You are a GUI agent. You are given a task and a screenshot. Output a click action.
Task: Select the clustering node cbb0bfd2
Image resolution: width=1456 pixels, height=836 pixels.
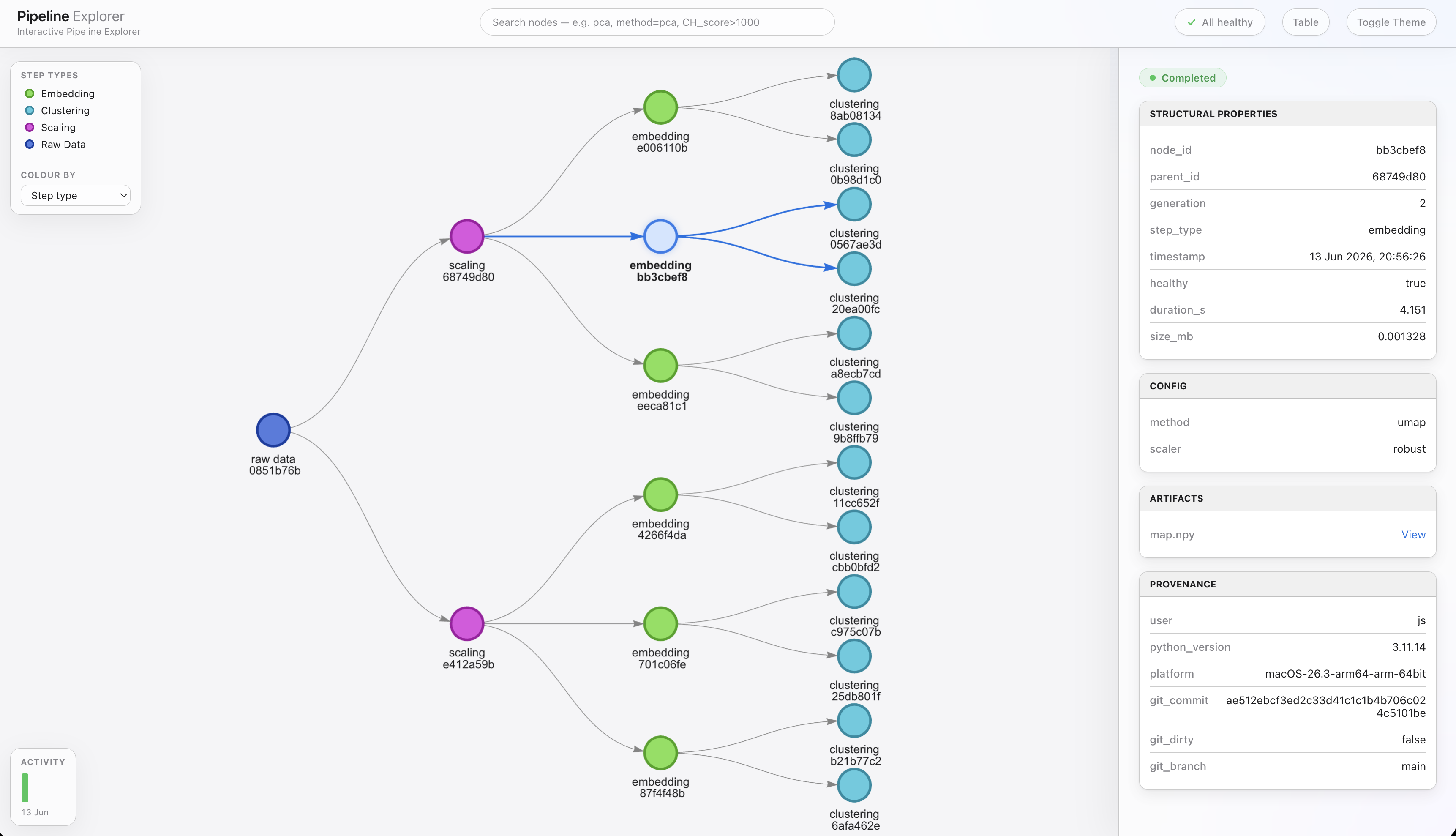pos(854,527)
